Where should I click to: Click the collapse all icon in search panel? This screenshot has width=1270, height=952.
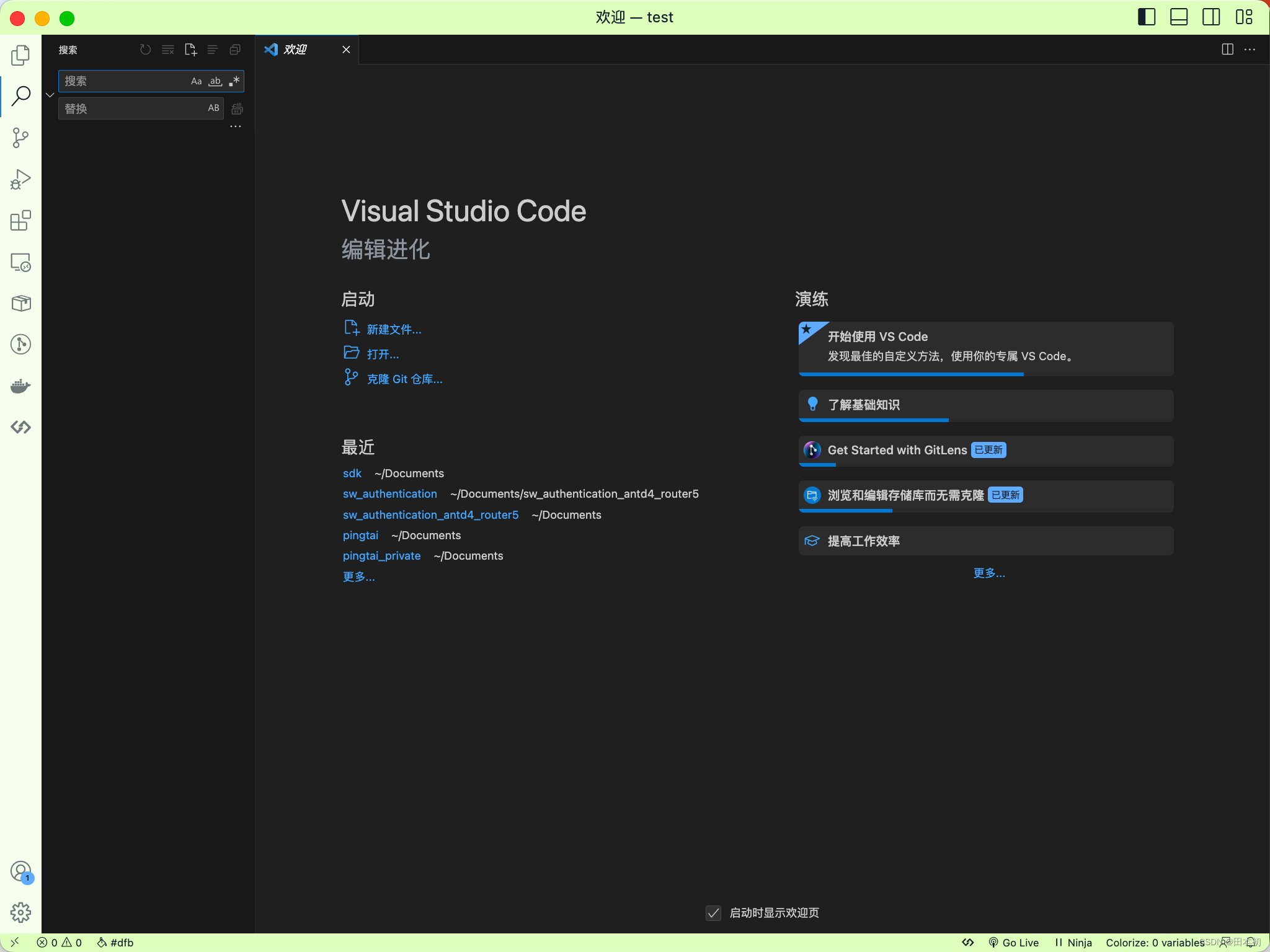[235, 50]
